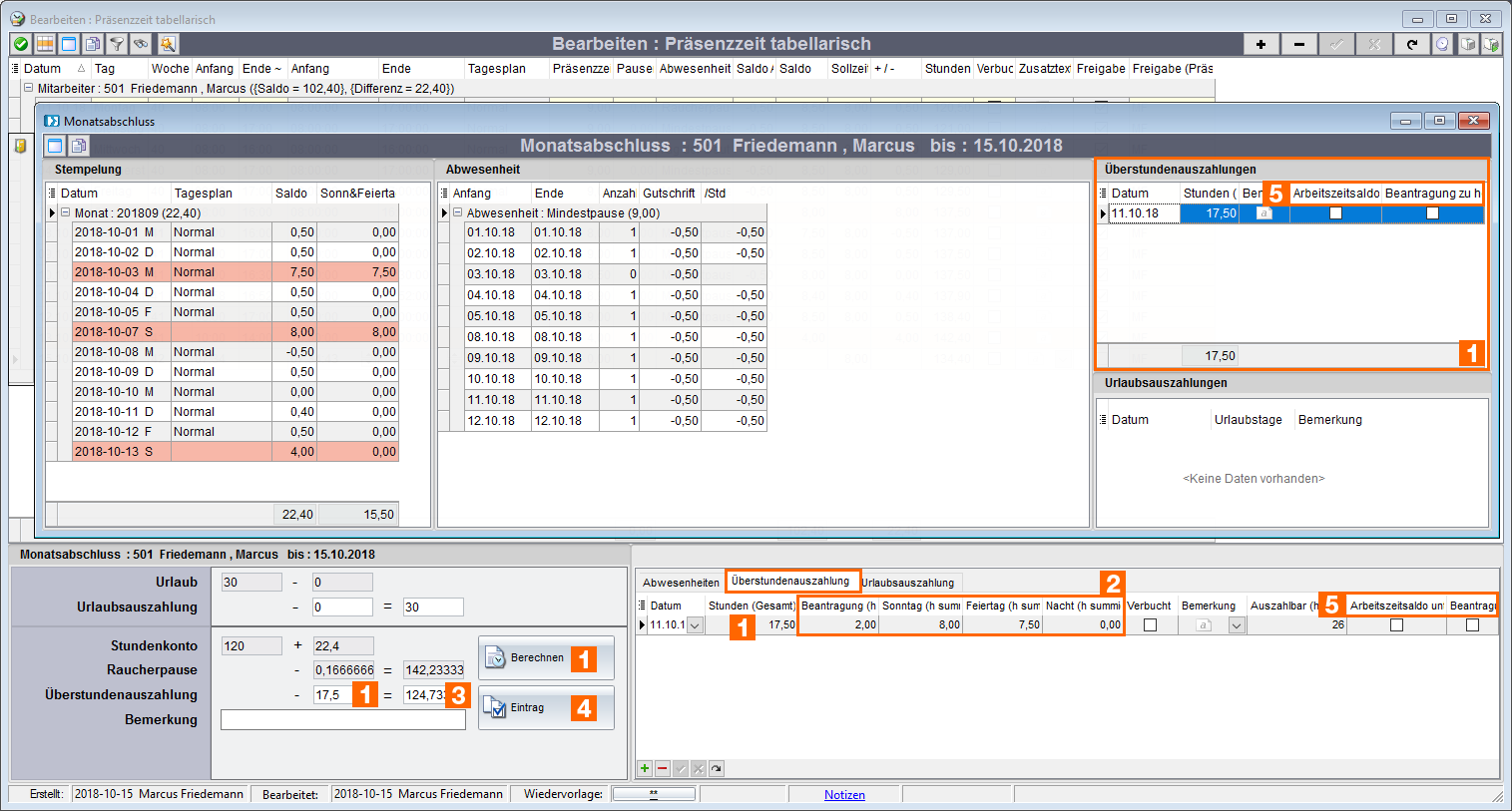The image size is (1512, 811).
Task: Open the Wiedervorlage date field
Action: click(654, 794)
